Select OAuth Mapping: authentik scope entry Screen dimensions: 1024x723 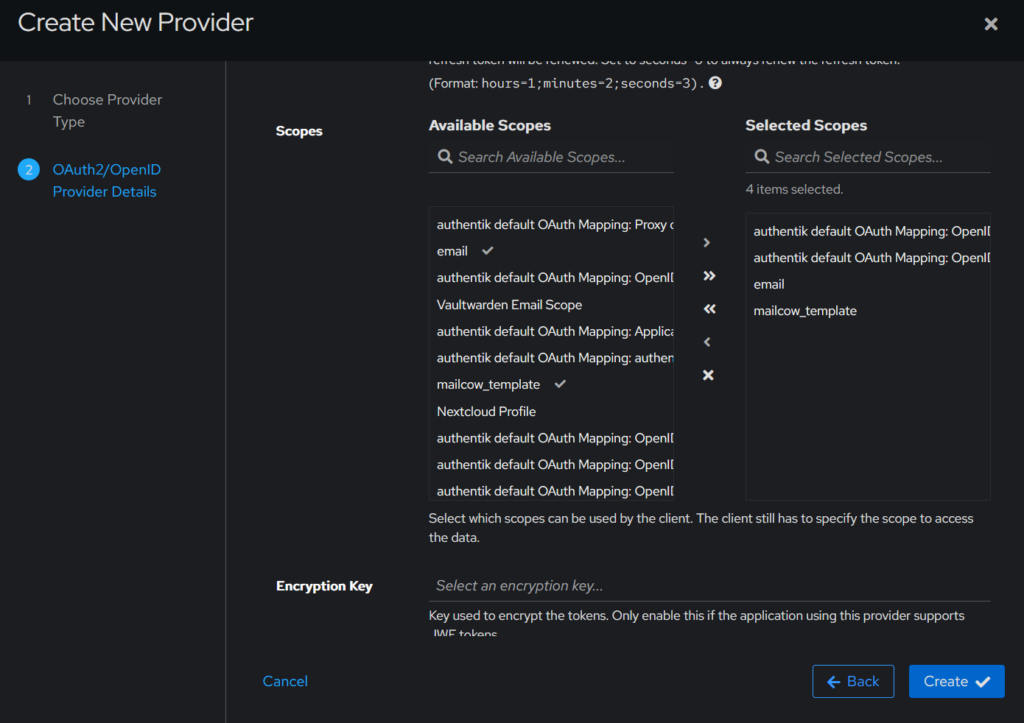point(551,358)
